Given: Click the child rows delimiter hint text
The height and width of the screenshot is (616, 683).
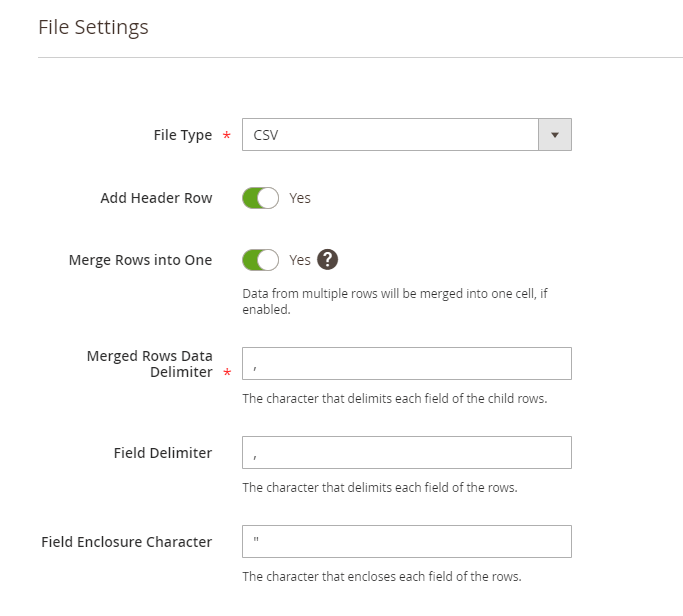Looking at the screenshot, I should pyautogui.click(x=394, y=398).
